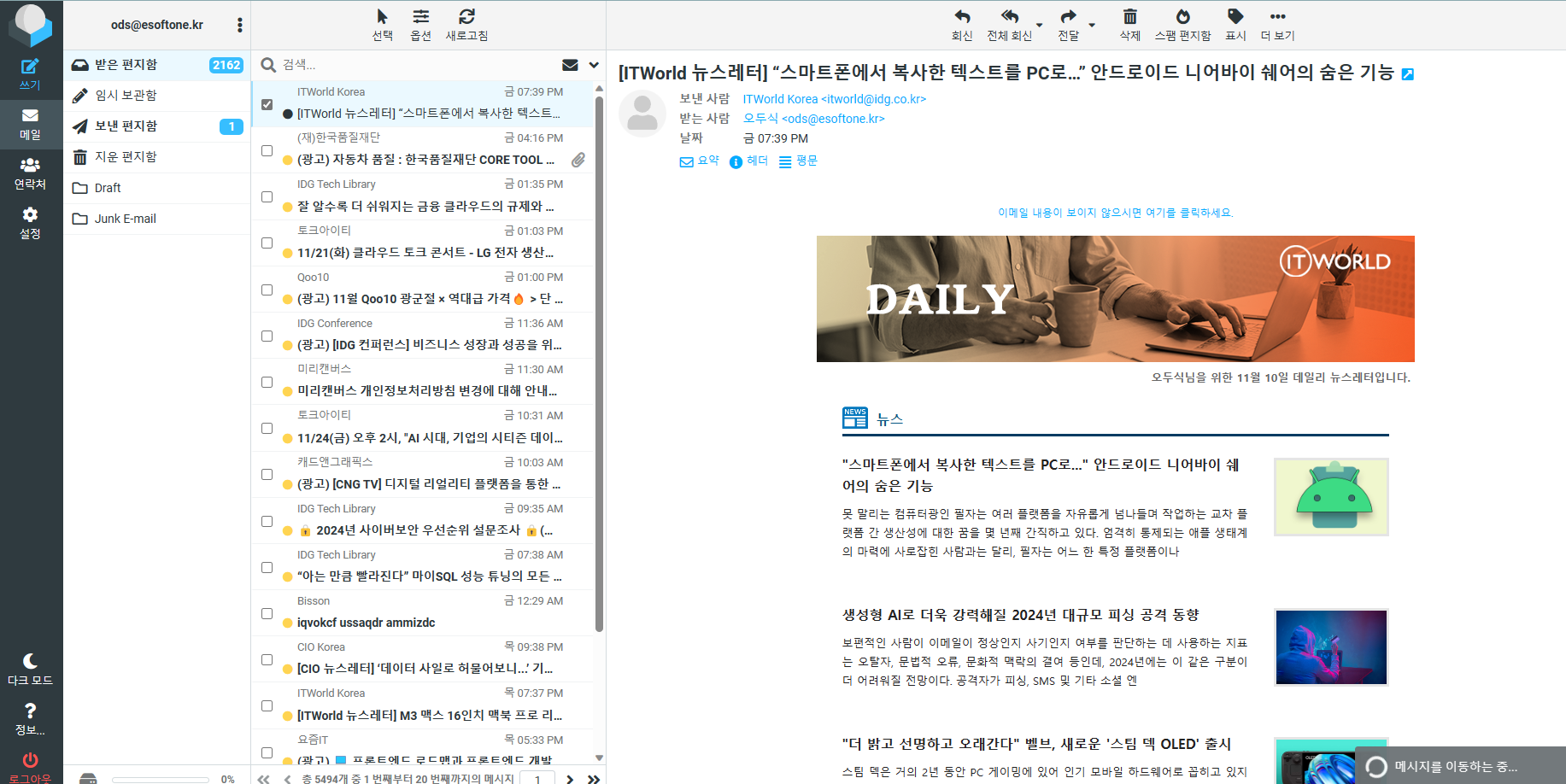Click the search magnifier icon
1566x784 pixels.
coord(268,65)
